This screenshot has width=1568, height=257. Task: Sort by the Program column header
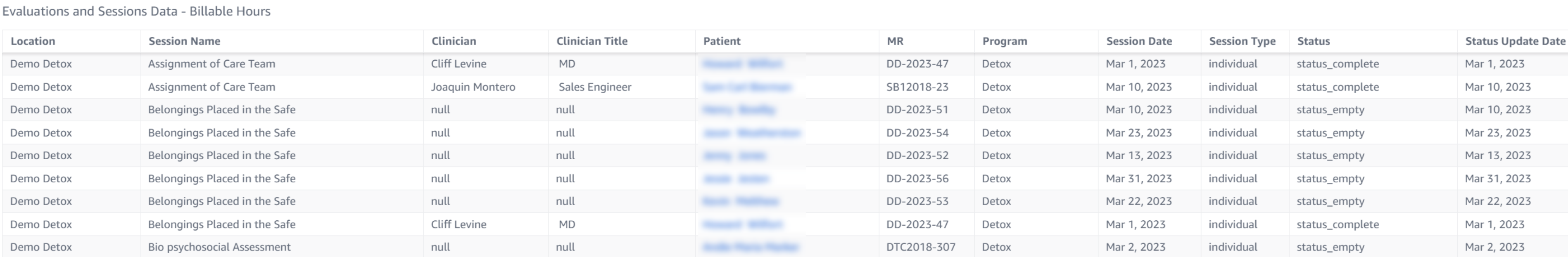coord(1004,41)
